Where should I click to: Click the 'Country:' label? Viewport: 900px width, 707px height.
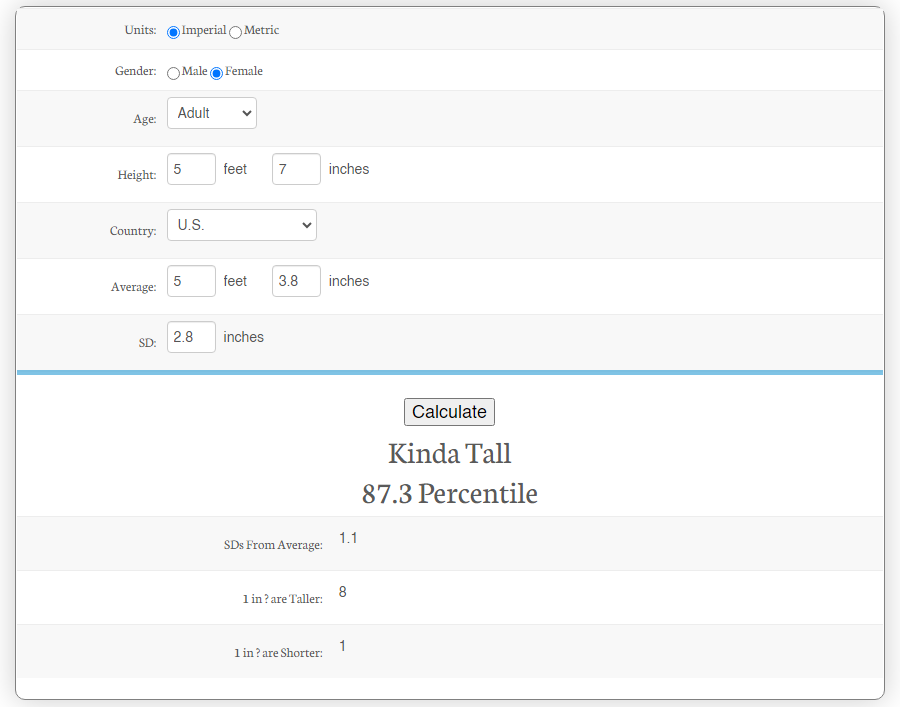click(133, 231)
